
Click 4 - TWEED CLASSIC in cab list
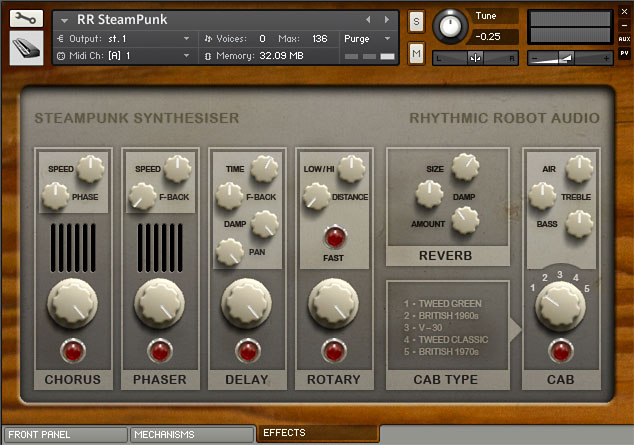[x=446, y=340]
